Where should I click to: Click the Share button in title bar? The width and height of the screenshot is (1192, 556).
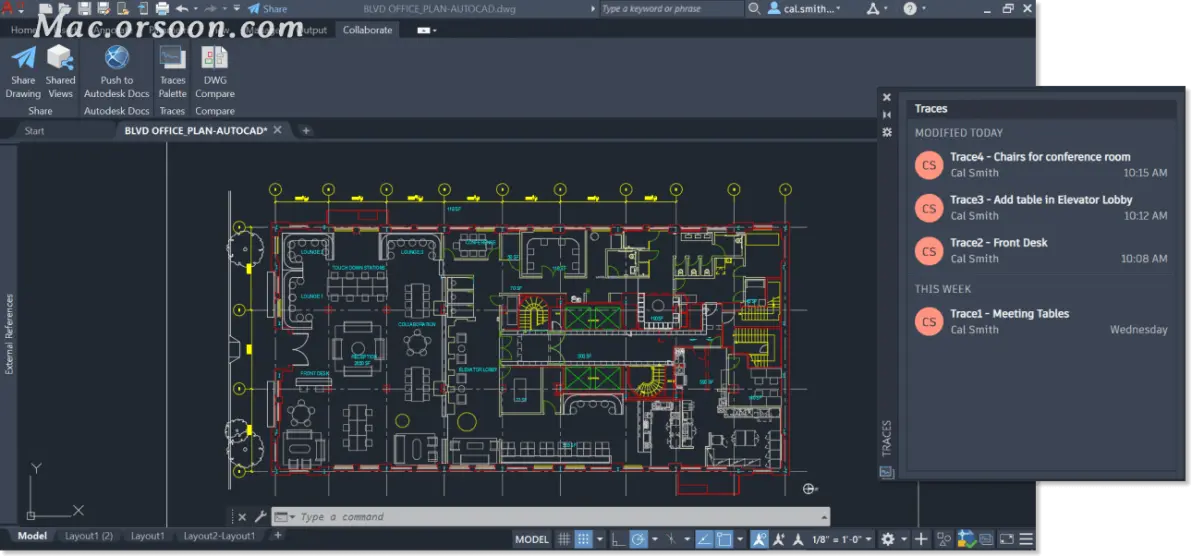(x=268, y=9)
